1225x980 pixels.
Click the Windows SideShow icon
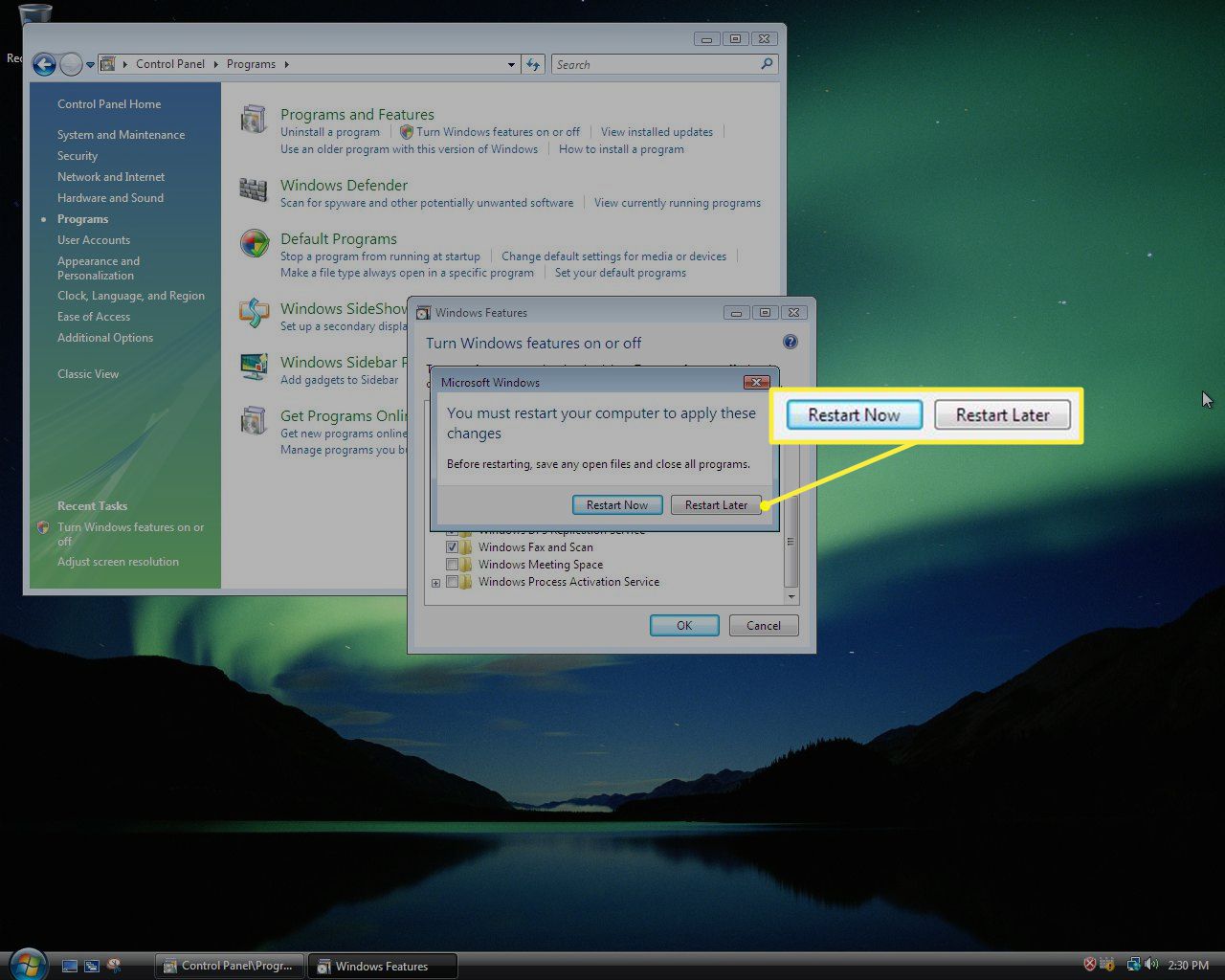254,312
